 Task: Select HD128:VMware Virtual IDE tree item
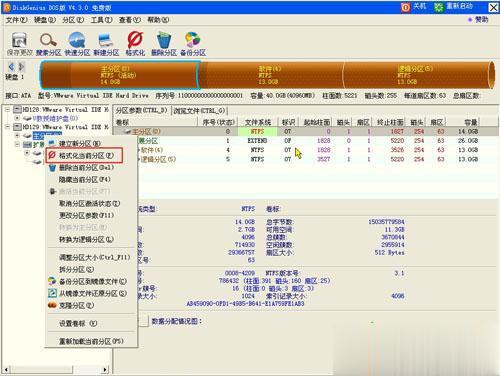65,109
